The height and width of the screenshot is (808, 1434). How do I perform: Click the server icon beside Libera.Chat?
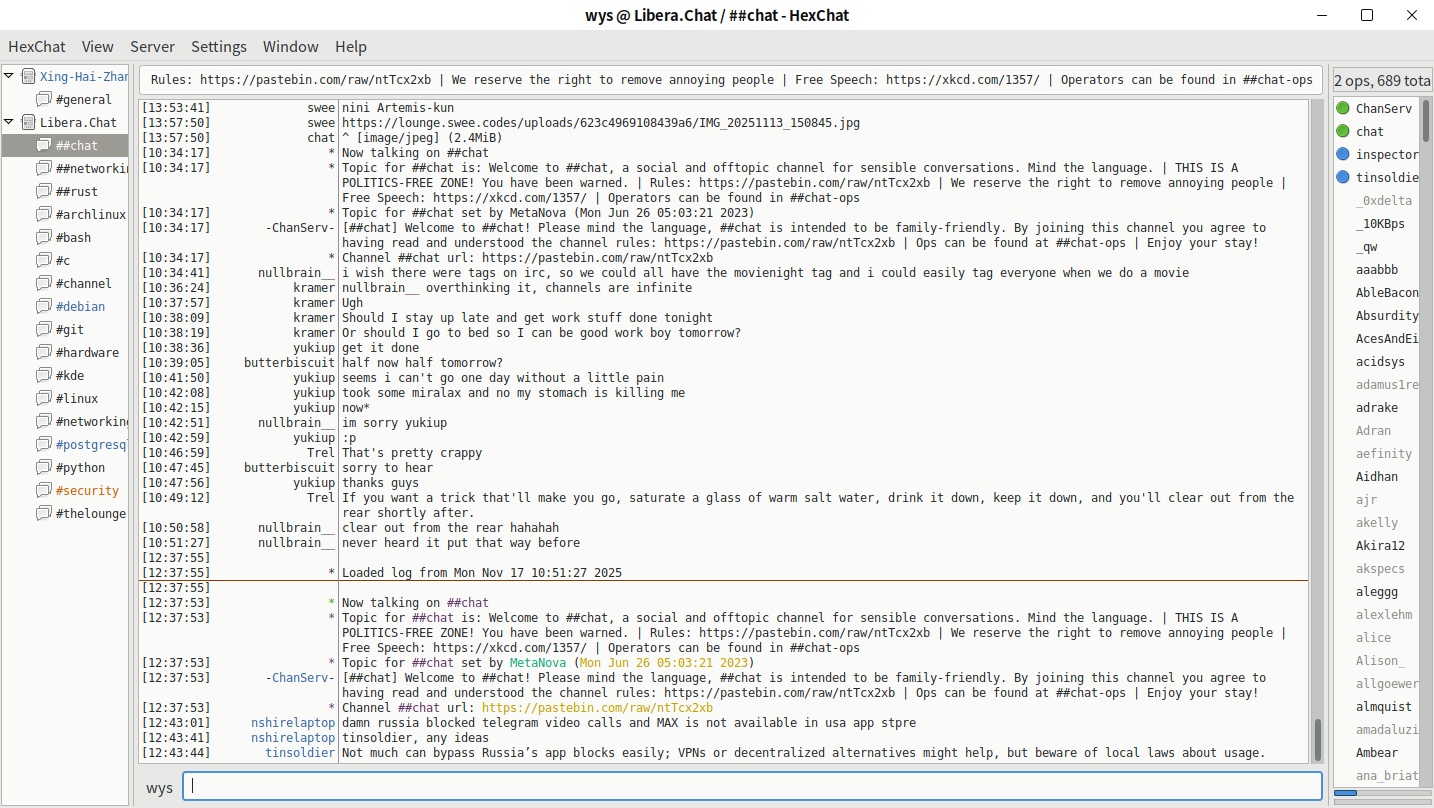coord(28,122)
